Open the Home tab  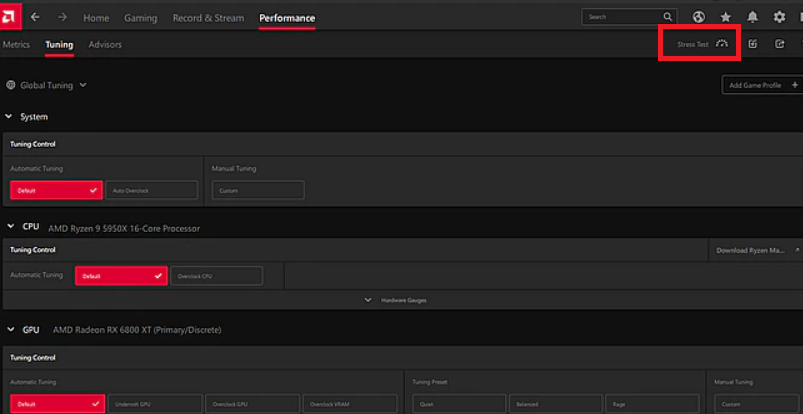pos(96,18)
